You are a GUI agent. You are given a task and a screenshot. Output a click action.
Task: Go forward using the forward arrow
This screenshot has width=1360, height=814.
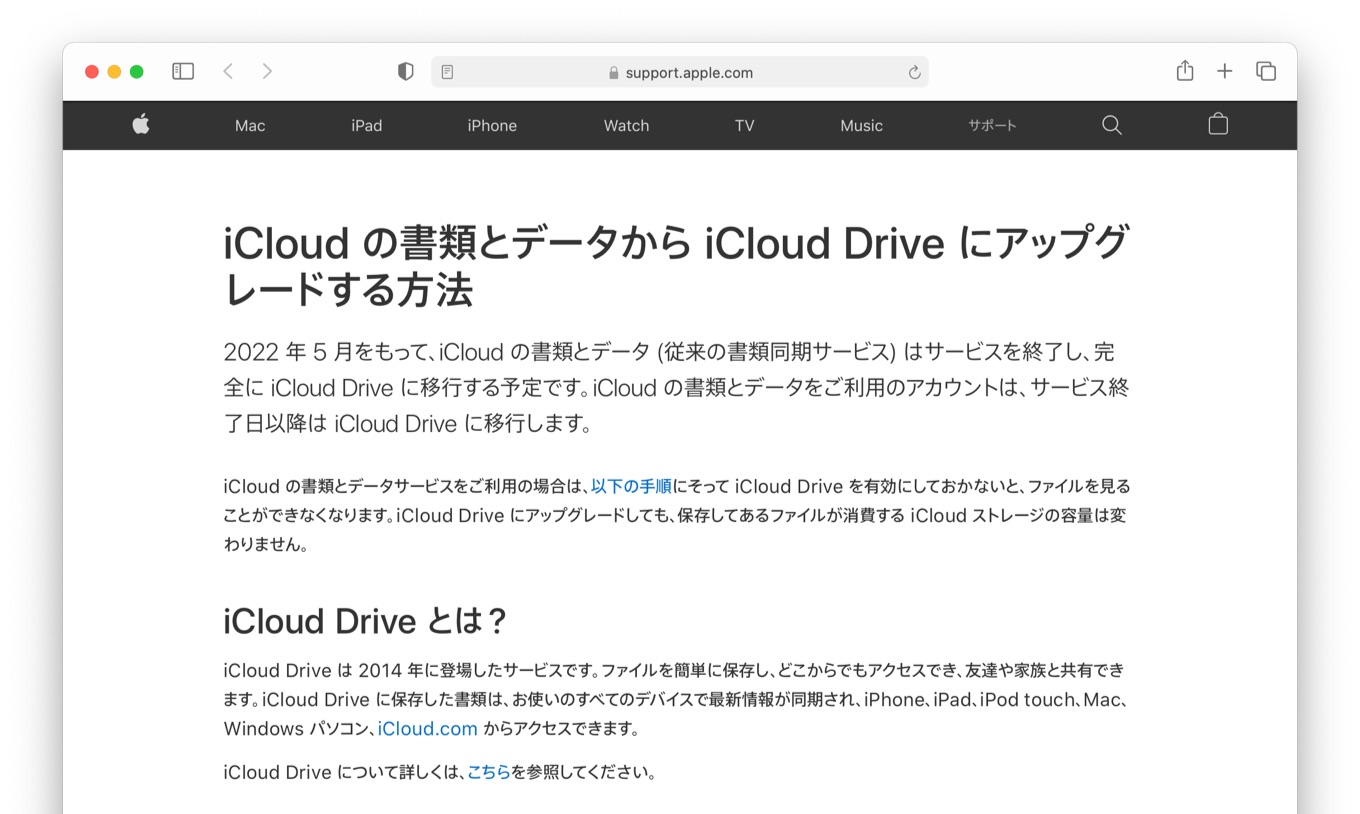tap(267, 72)
